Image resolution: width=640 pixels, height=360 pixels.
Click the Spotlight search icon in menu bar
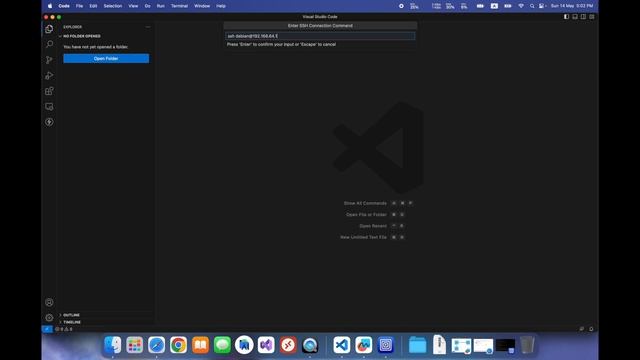click(532, 6)
